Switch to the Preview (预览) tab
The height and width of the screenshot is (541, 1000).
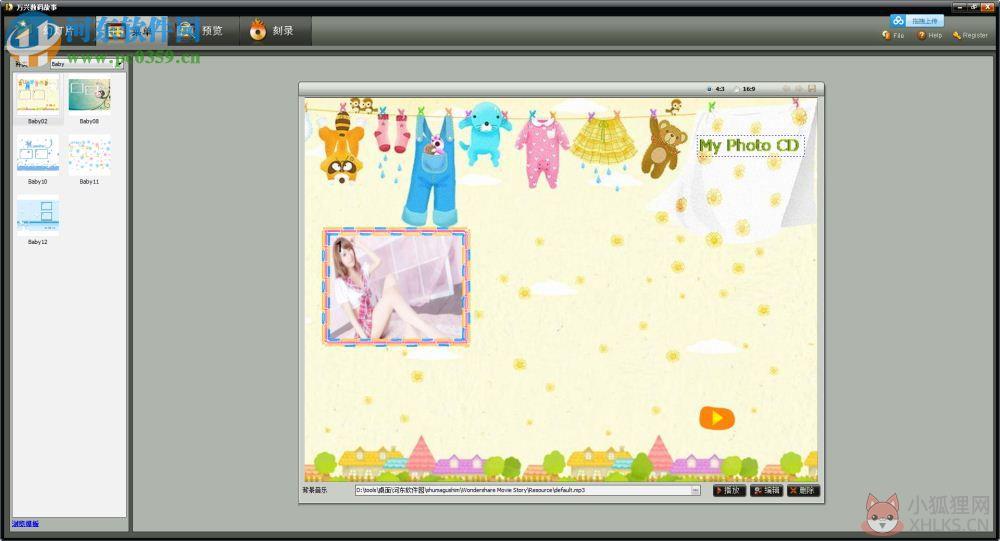pos(204,30)
